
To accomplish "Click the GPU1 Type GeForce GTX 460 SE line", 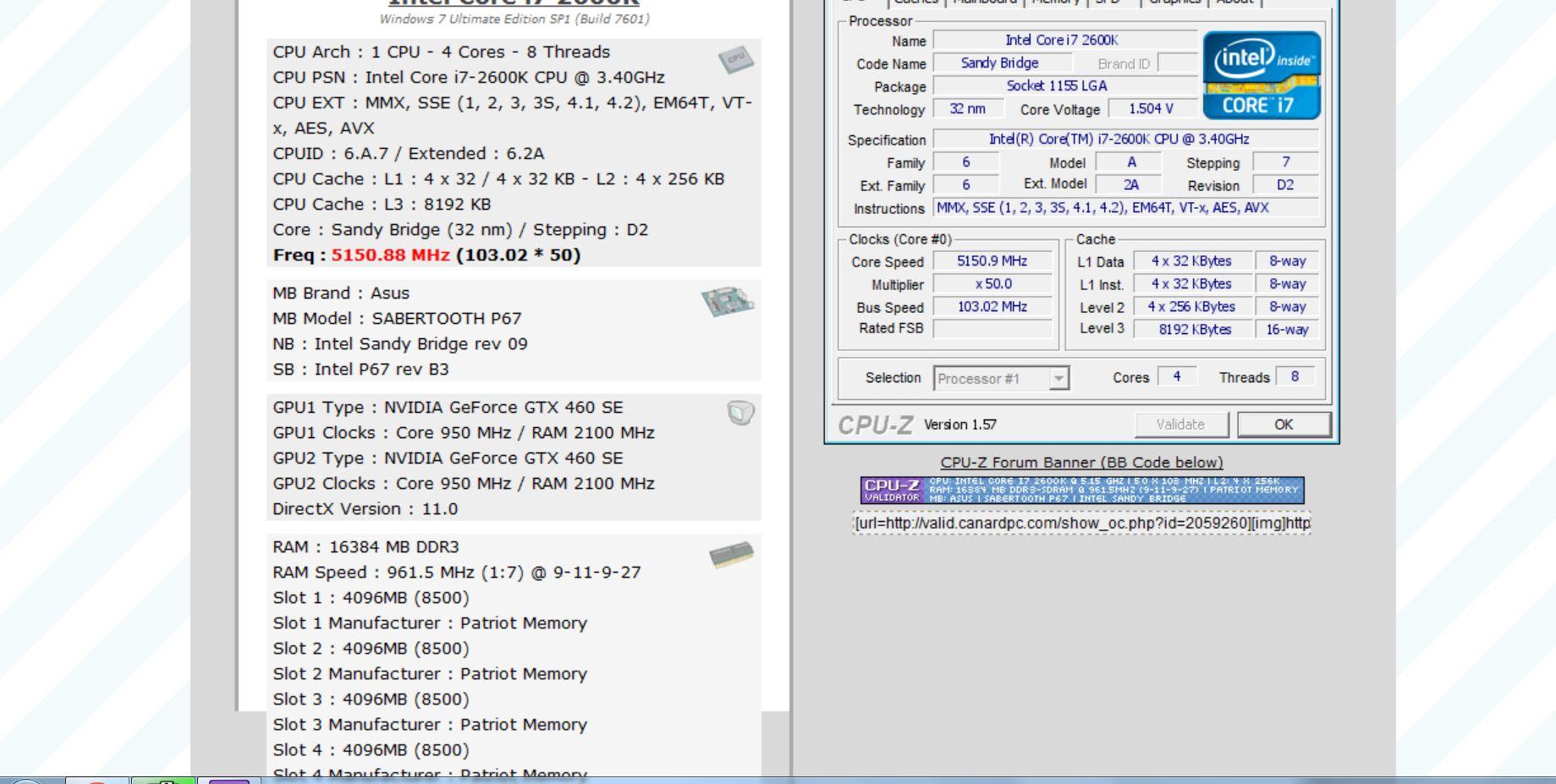I will point(448,408).
